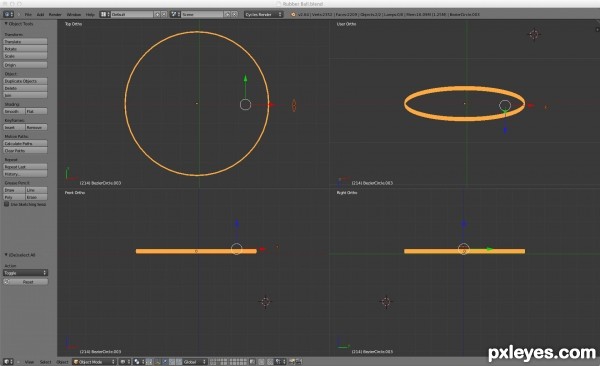Image resolution: width=600 pixels, height=366 pixels.
Task: Toggle the translate manipulator arrow button
Action: (x=157, y=361)
